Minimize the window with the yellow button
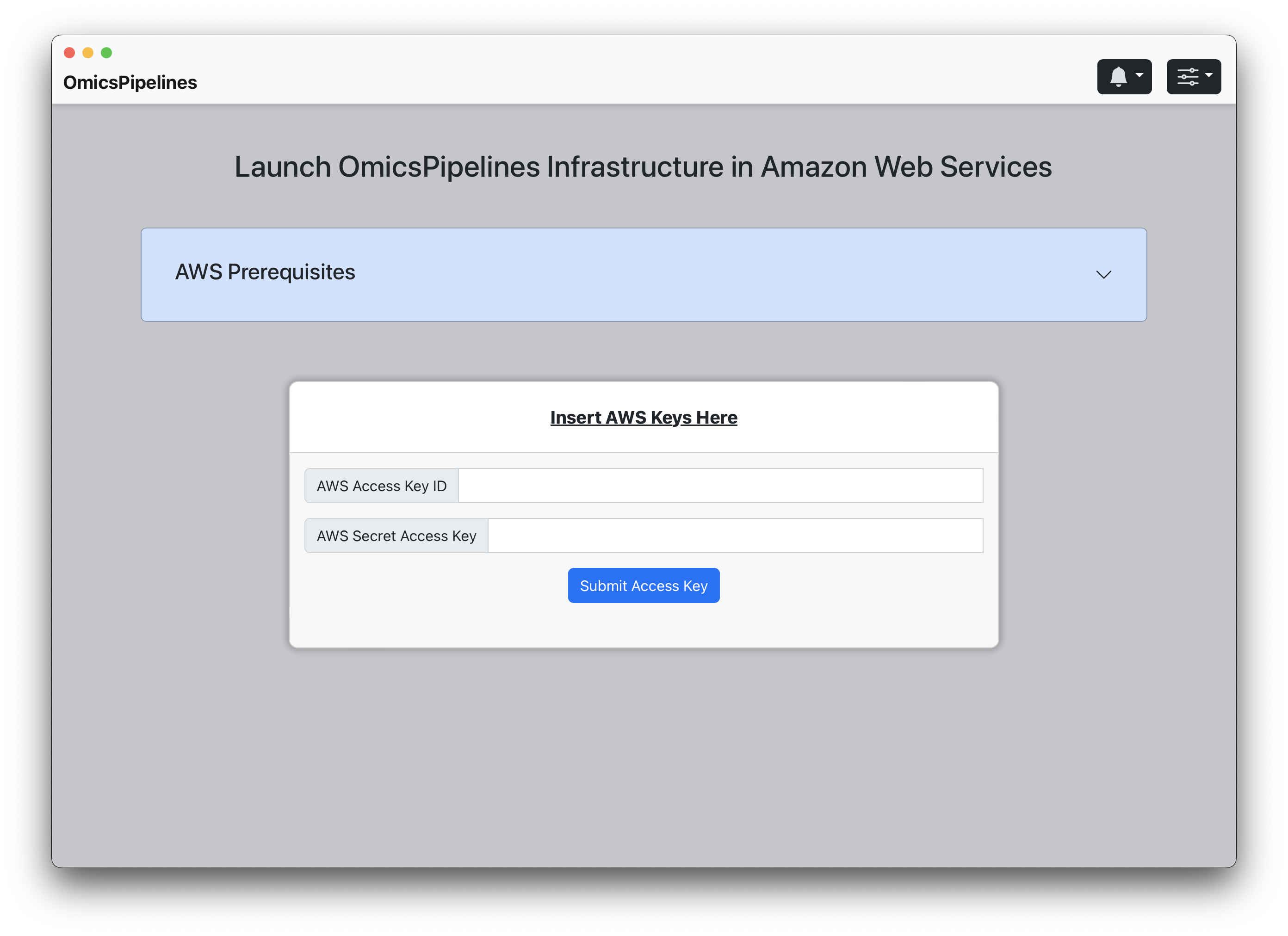Image resolution: width=1288 pixels, height=936 pixels. (88, 53)
